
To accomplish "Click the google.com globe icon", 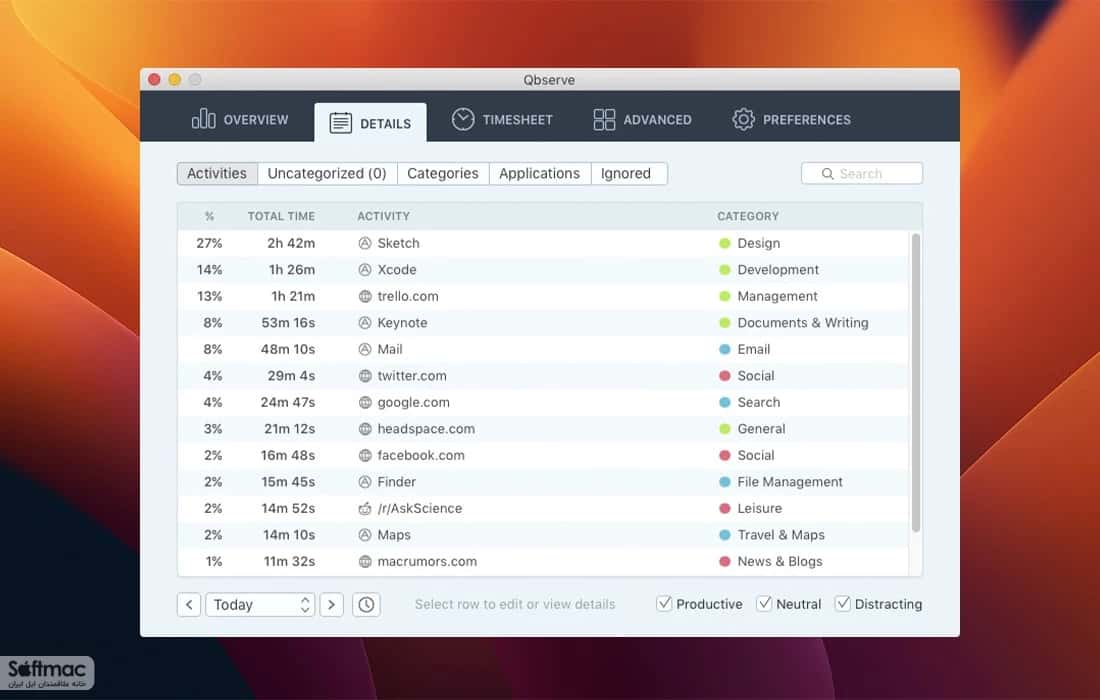I will click(365, 403).
